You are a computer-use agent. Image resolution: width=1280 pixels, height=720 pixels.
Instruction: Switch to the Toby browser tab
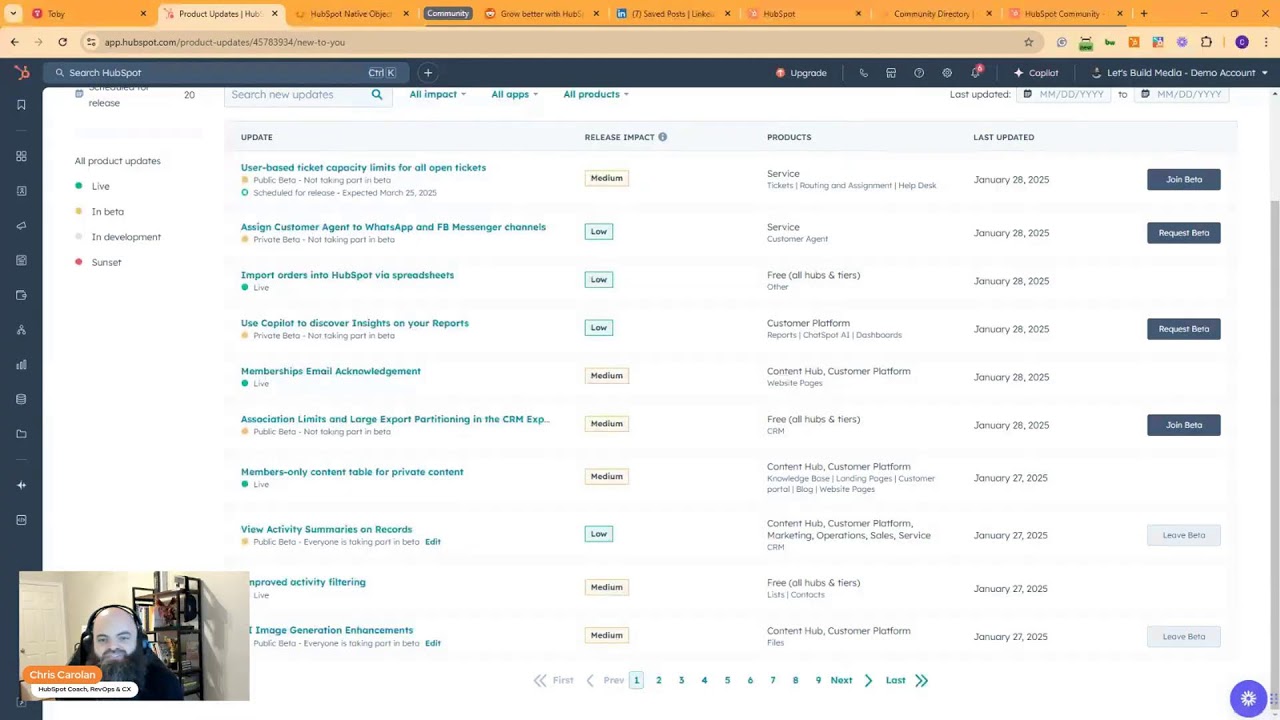[x=89, y=14]
